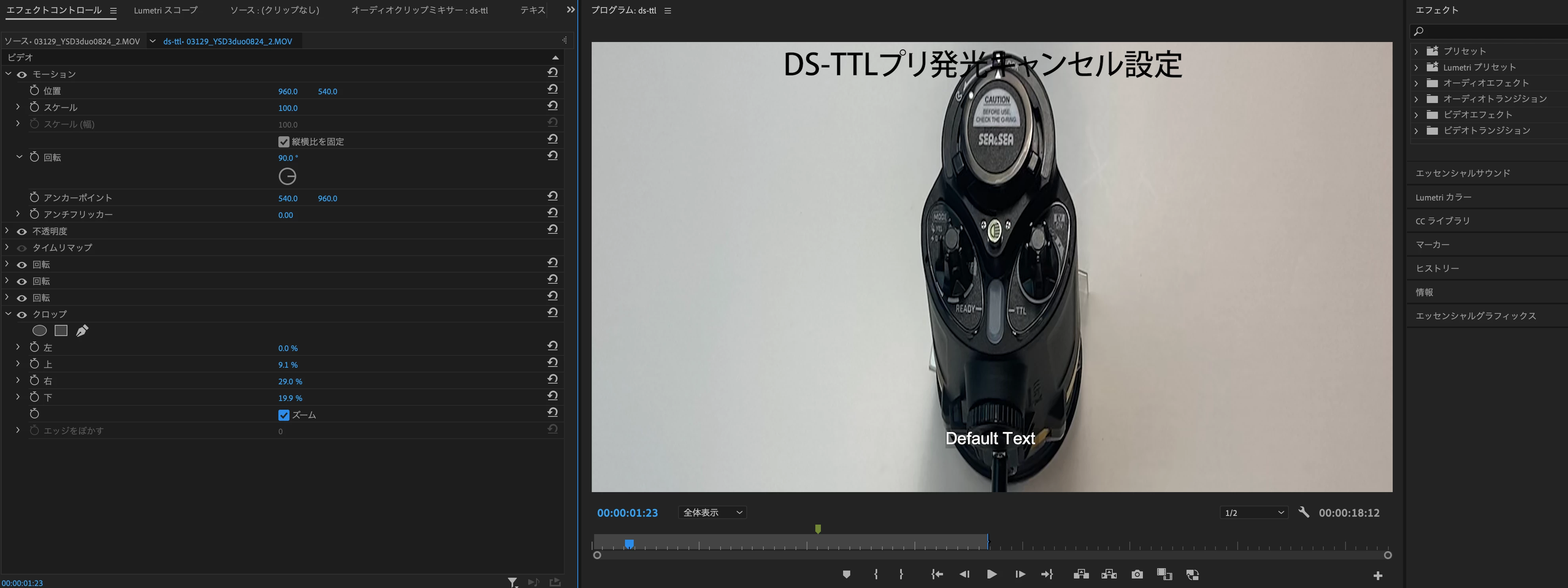The image size is (1568, 588).
Task: Click the rectangle mask tool under クロップ
Action: point(61,331)
